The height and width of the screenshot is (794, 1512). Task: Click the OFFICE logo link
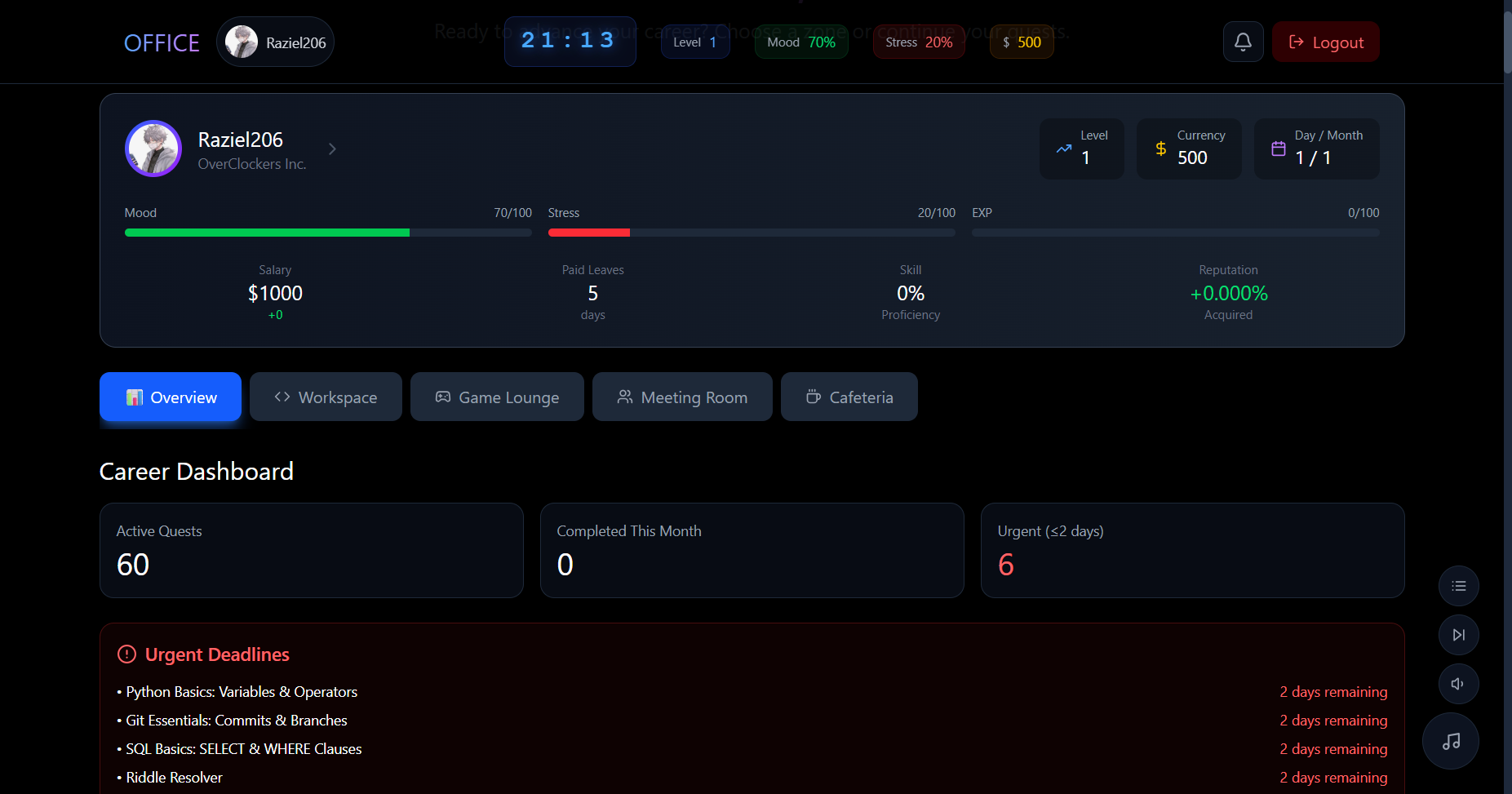coord(162,42)
